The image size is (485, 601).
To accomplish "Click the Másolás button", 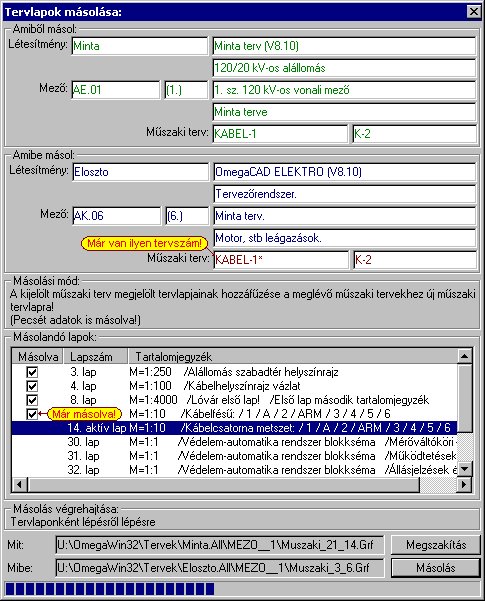I will coord(436,568).
